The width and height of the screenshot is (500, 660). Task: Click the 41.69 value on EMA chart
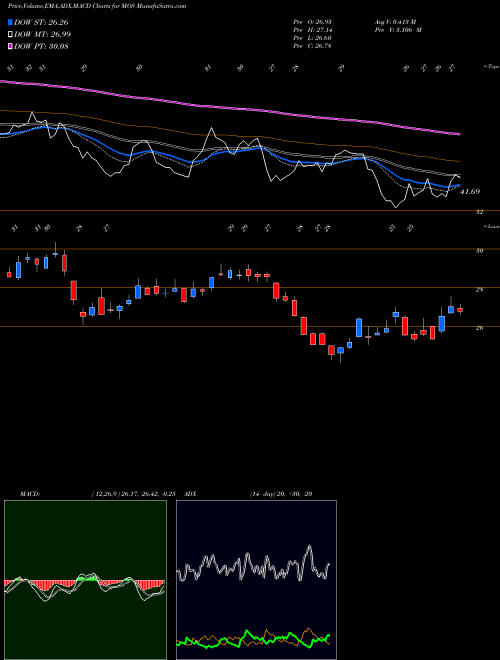tap(470, 192)
